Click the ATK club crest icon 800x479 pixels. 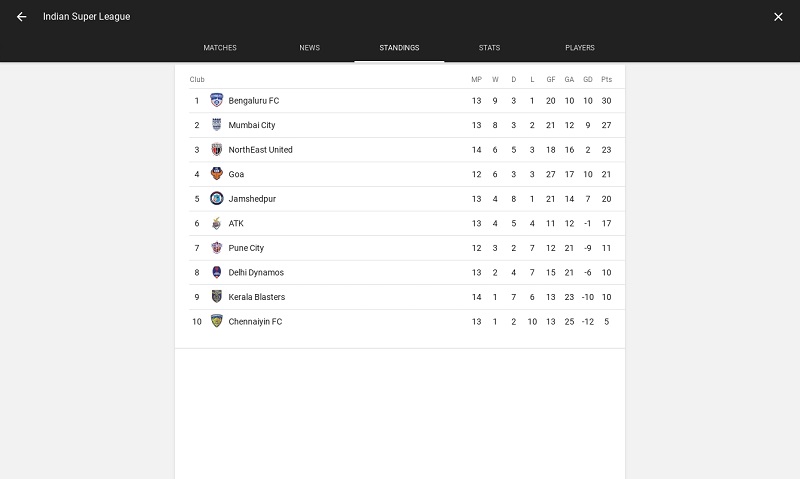(x=217, y=223)
